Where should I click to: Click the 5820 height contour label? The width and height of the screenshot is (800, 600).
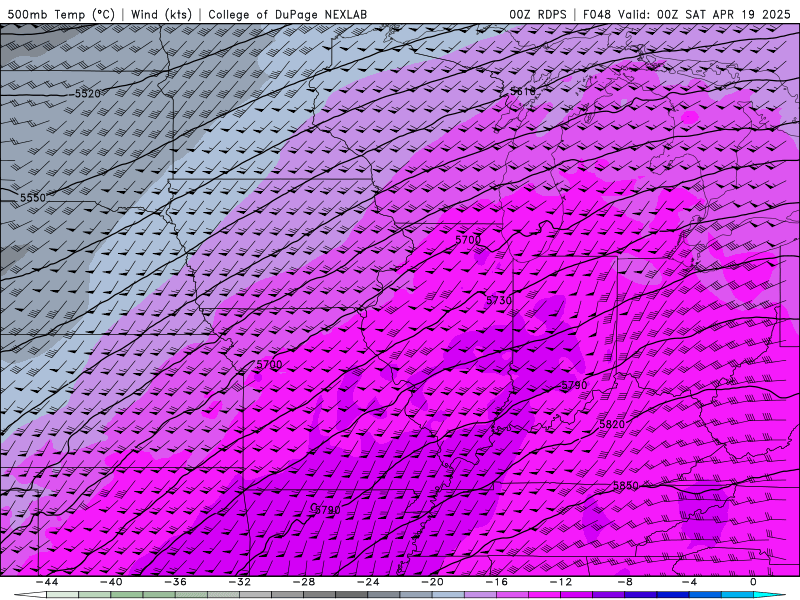612,424
